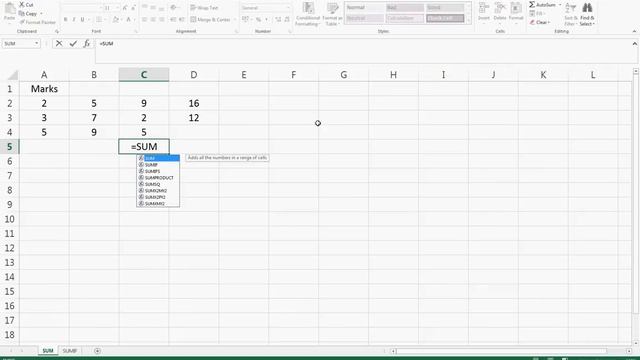Click the Fill Color bucket icon
640x360 pixels.
116,20
